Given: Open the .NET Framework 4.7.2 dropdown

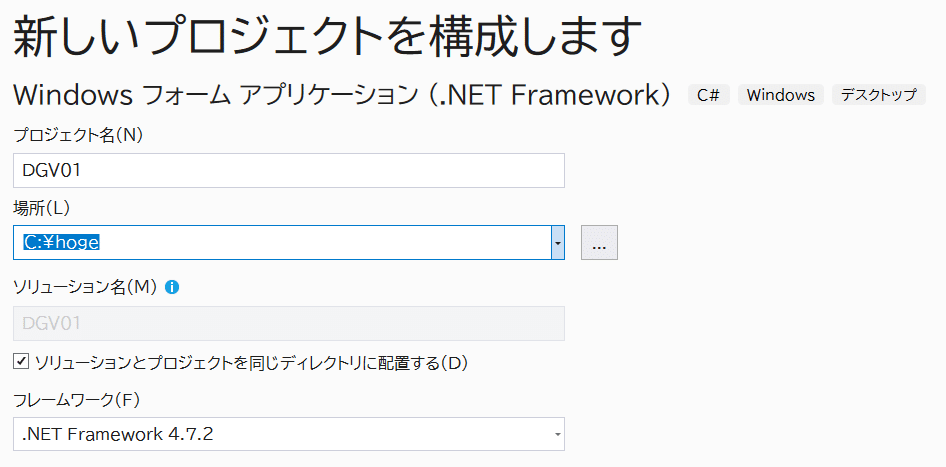Looking at the screenshot, I should (288, 434).
